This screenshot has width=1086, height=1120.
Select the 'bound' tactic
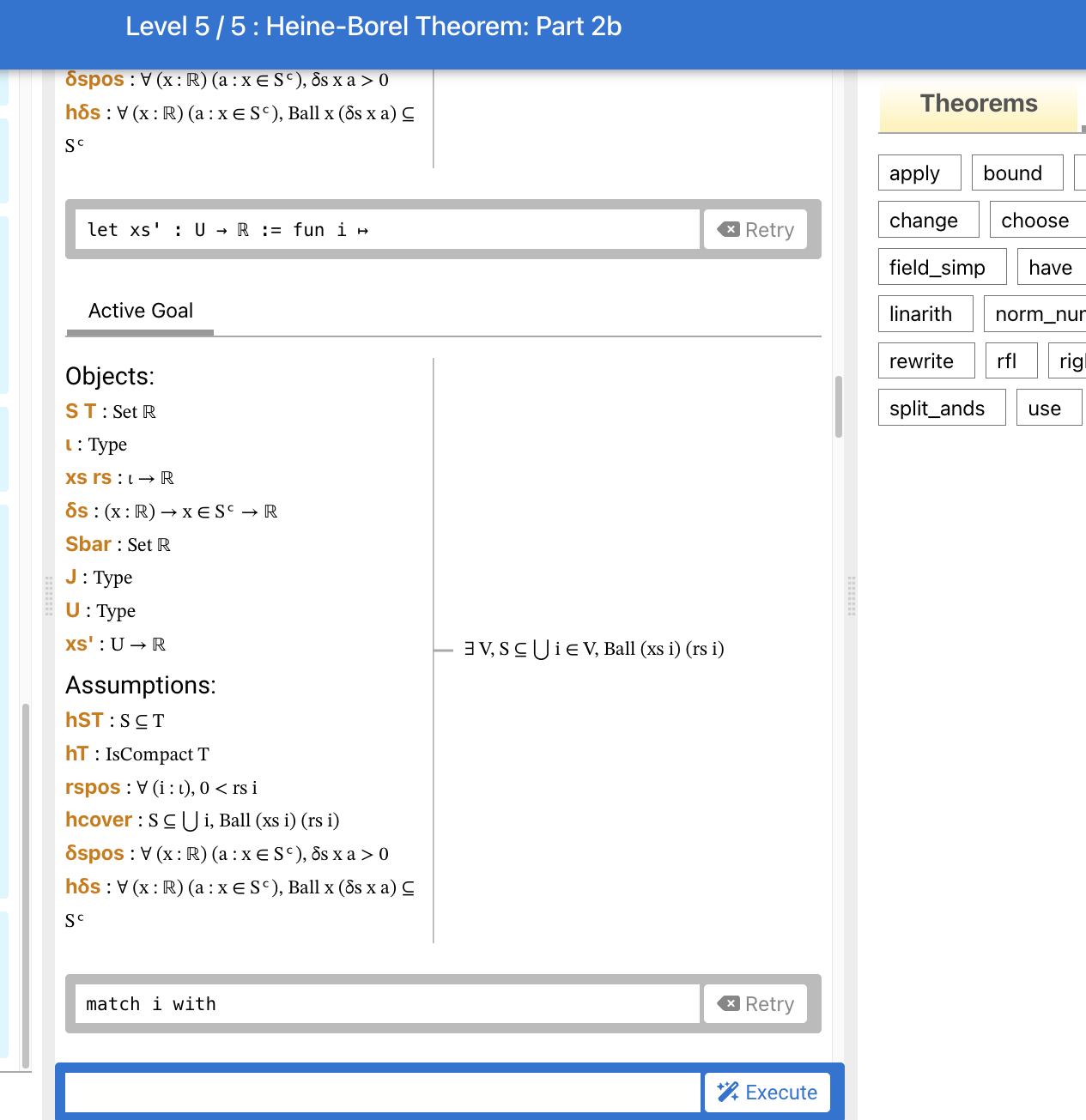tap(1016, 173)
